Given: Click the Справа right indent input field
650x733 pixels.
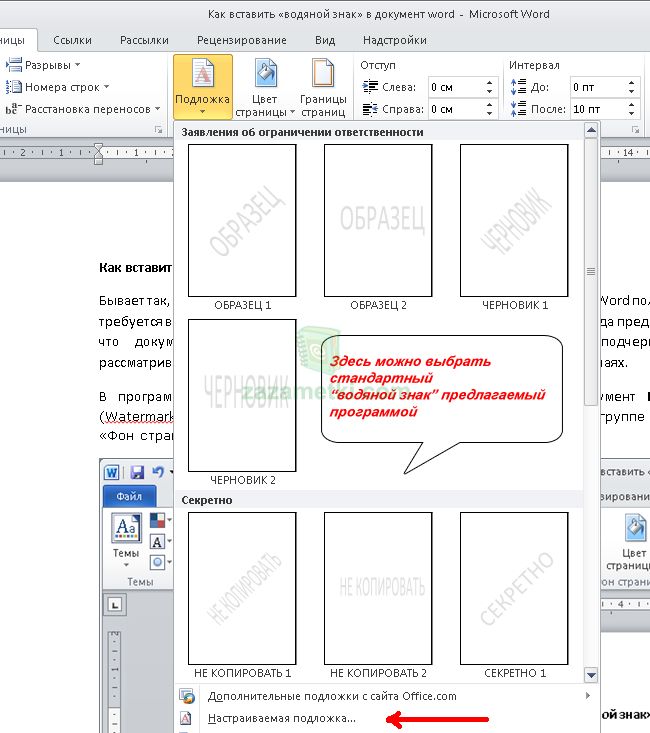Looking at the screenshot, I should [455, 109].
